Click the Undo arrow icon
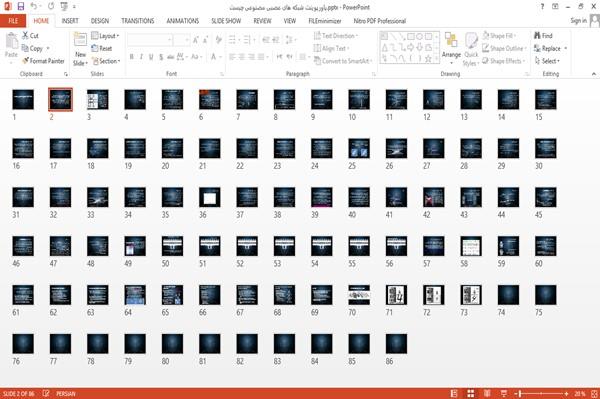The image size is (600, 399). (x=34, y=7)
